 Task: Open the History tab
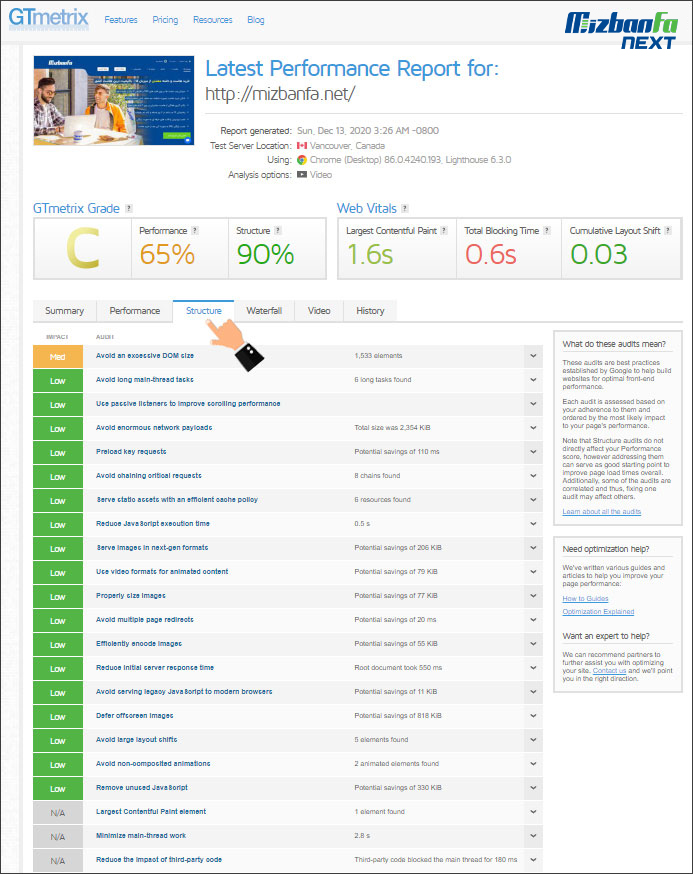pyautogui.click(x=370, y=310)
